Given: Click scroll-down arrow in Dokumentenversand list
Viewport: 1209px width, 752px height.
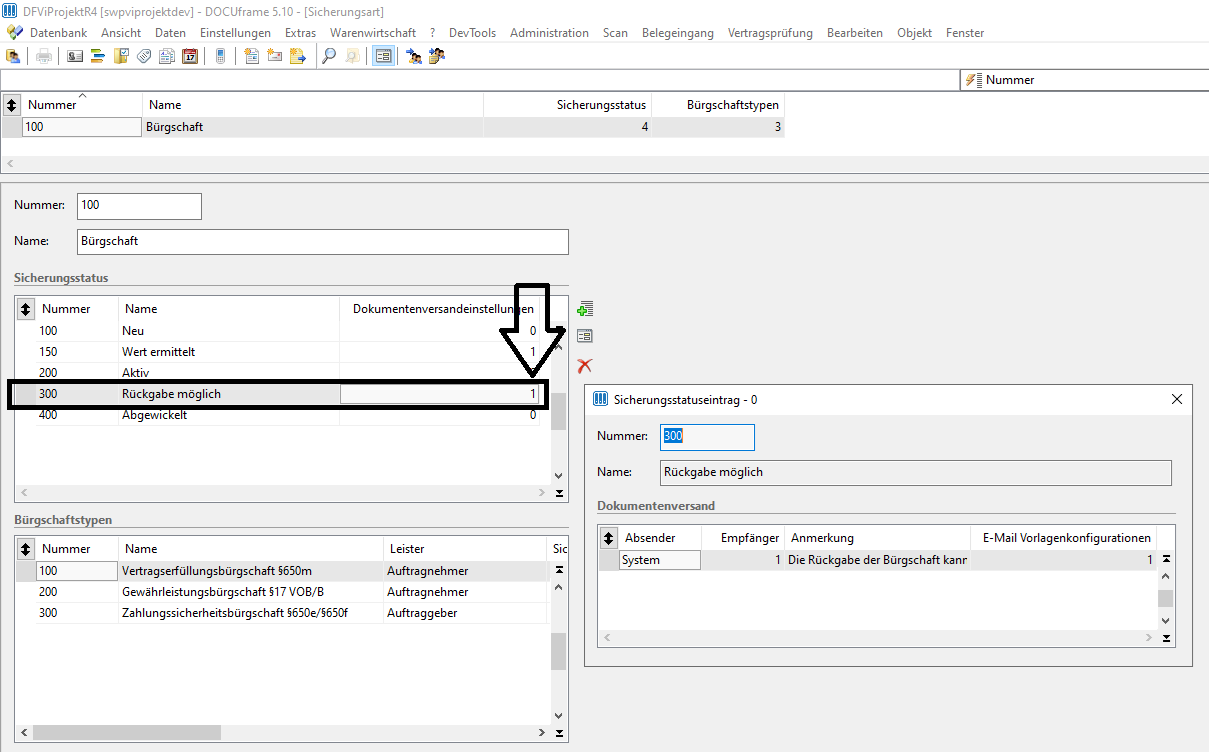Looking at the screenshot, I should 1166,620.
